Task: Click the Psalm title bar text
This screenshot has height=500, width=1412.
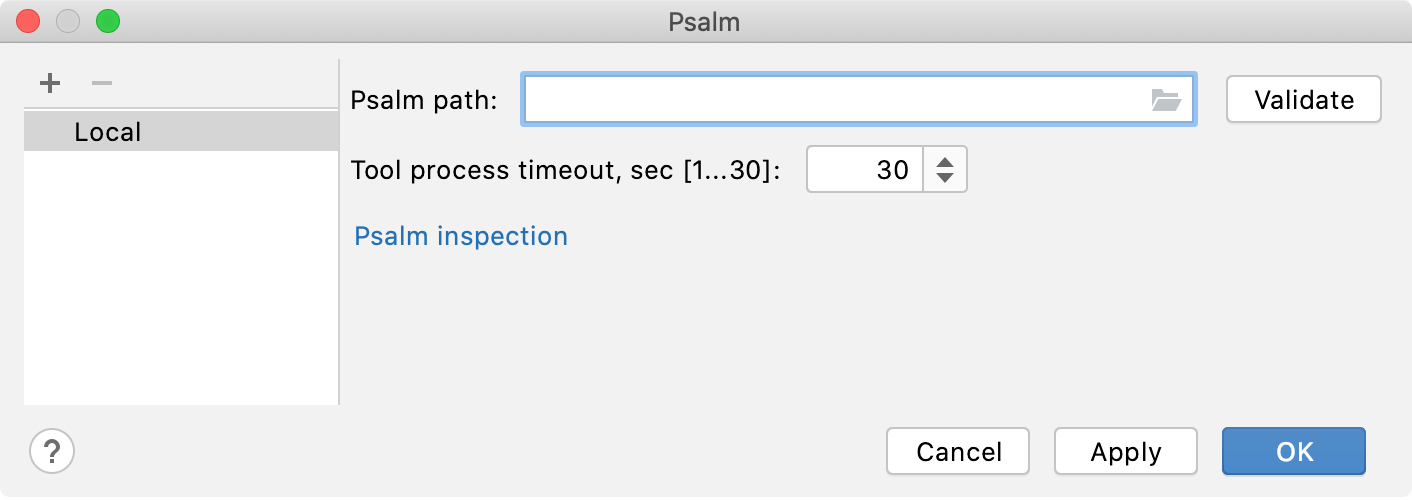Action: tap(704, 21)
